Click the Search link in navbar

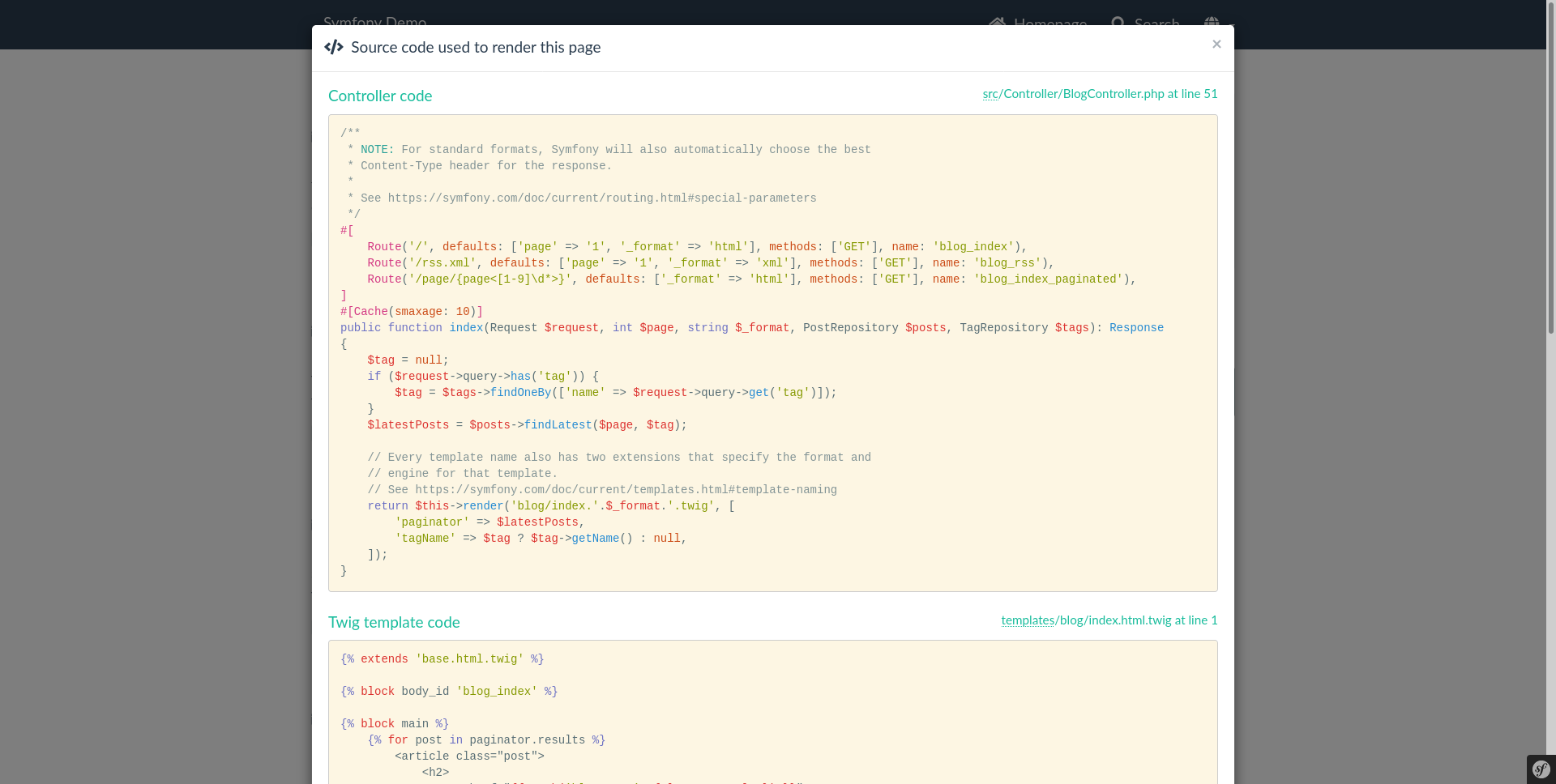(x=1145, y=23)
